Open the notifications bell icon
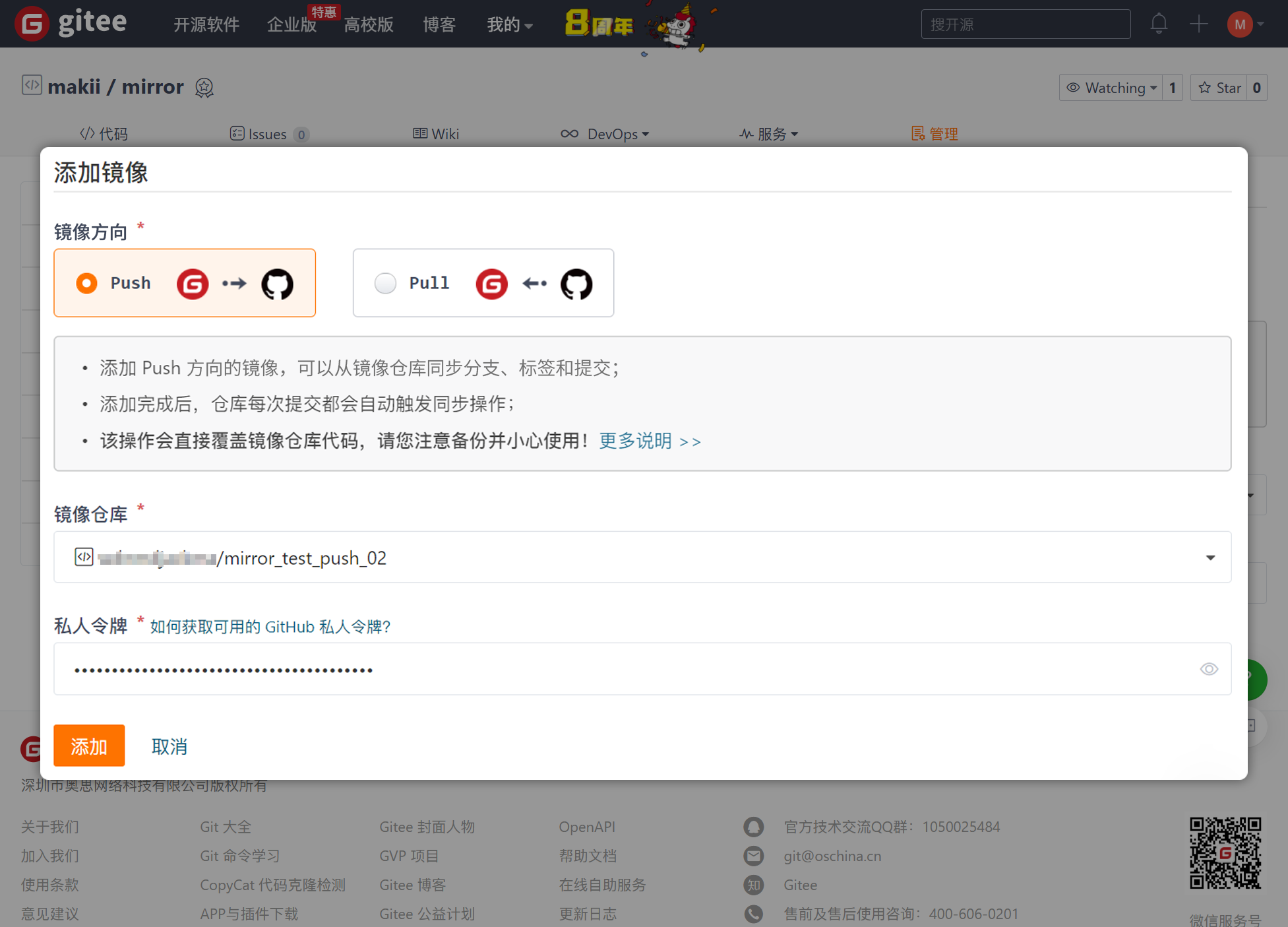 click(1159, 24)
